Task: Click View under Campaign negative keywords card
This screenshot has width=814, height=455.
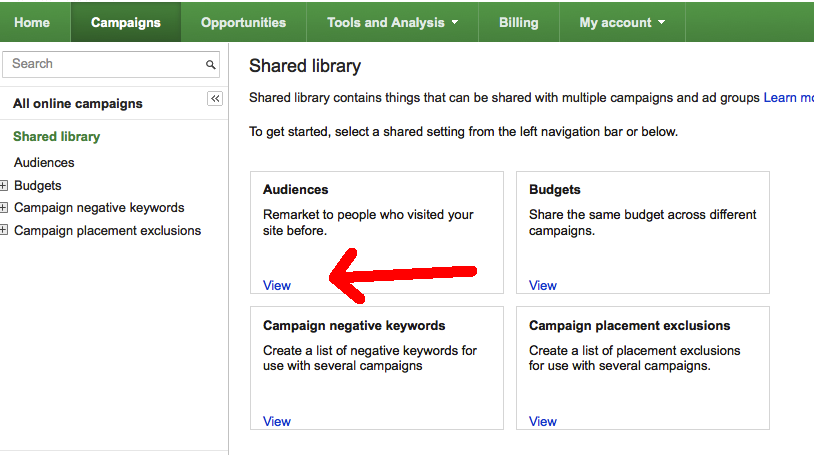Action: pos(277,421)
